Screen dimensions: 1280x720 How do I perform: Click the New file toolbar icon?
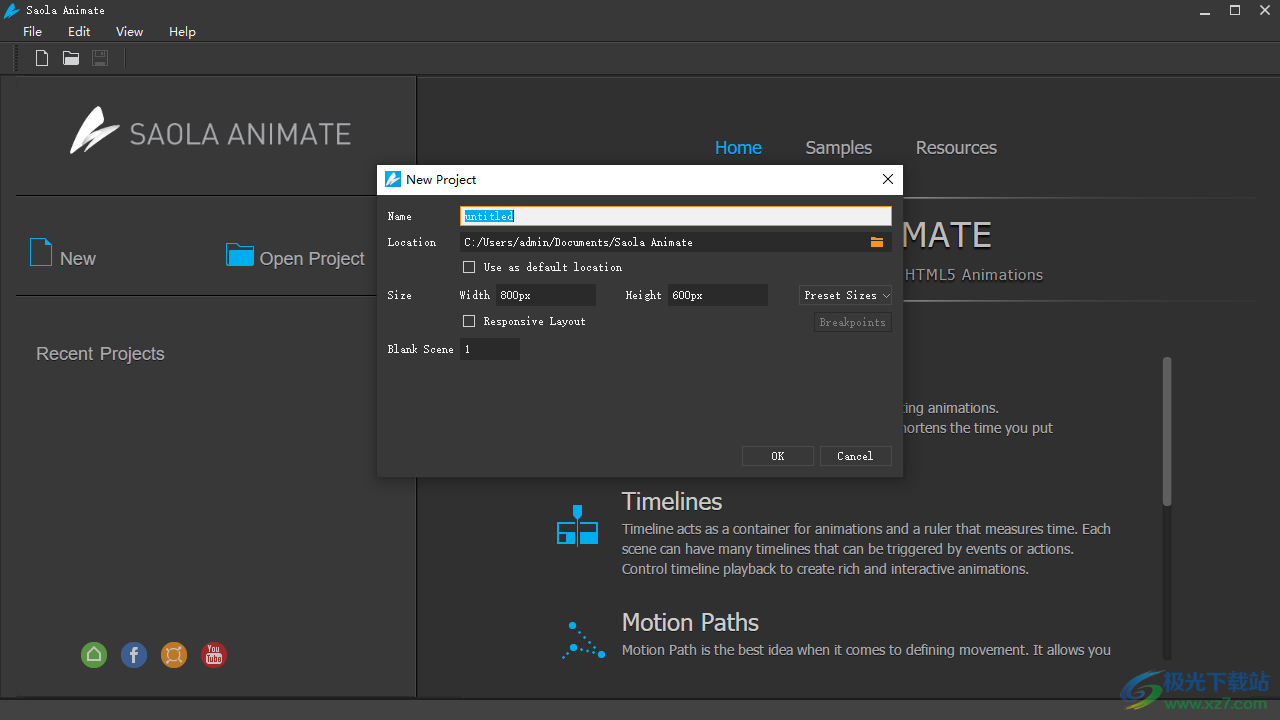(x=42, y=58)
